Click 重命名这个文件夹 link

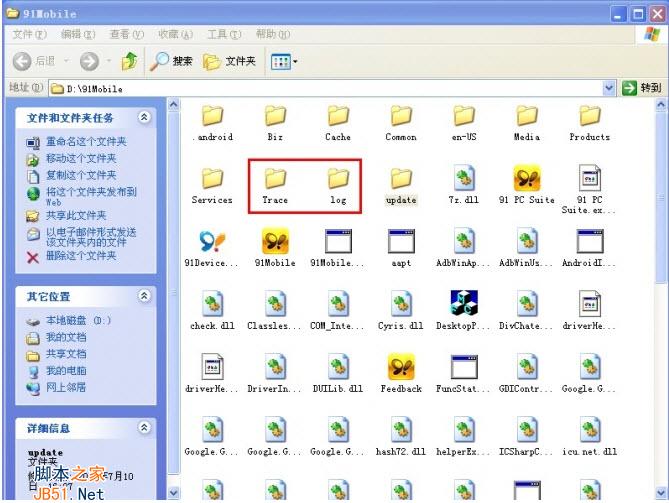[86, 142]
